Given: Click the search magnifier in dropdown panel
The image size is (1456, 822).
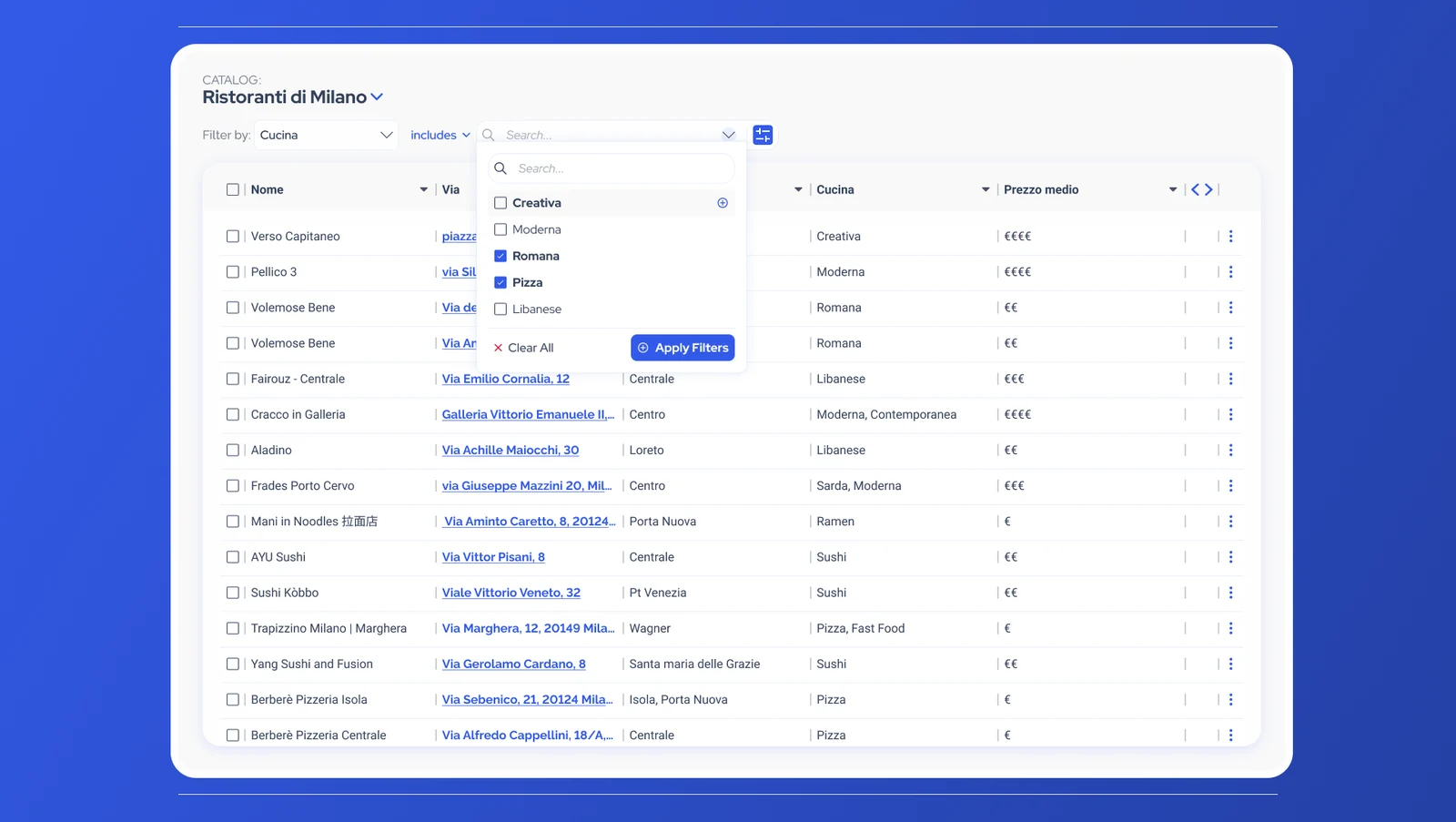Looking at the screenshot, I should point(500,168).
